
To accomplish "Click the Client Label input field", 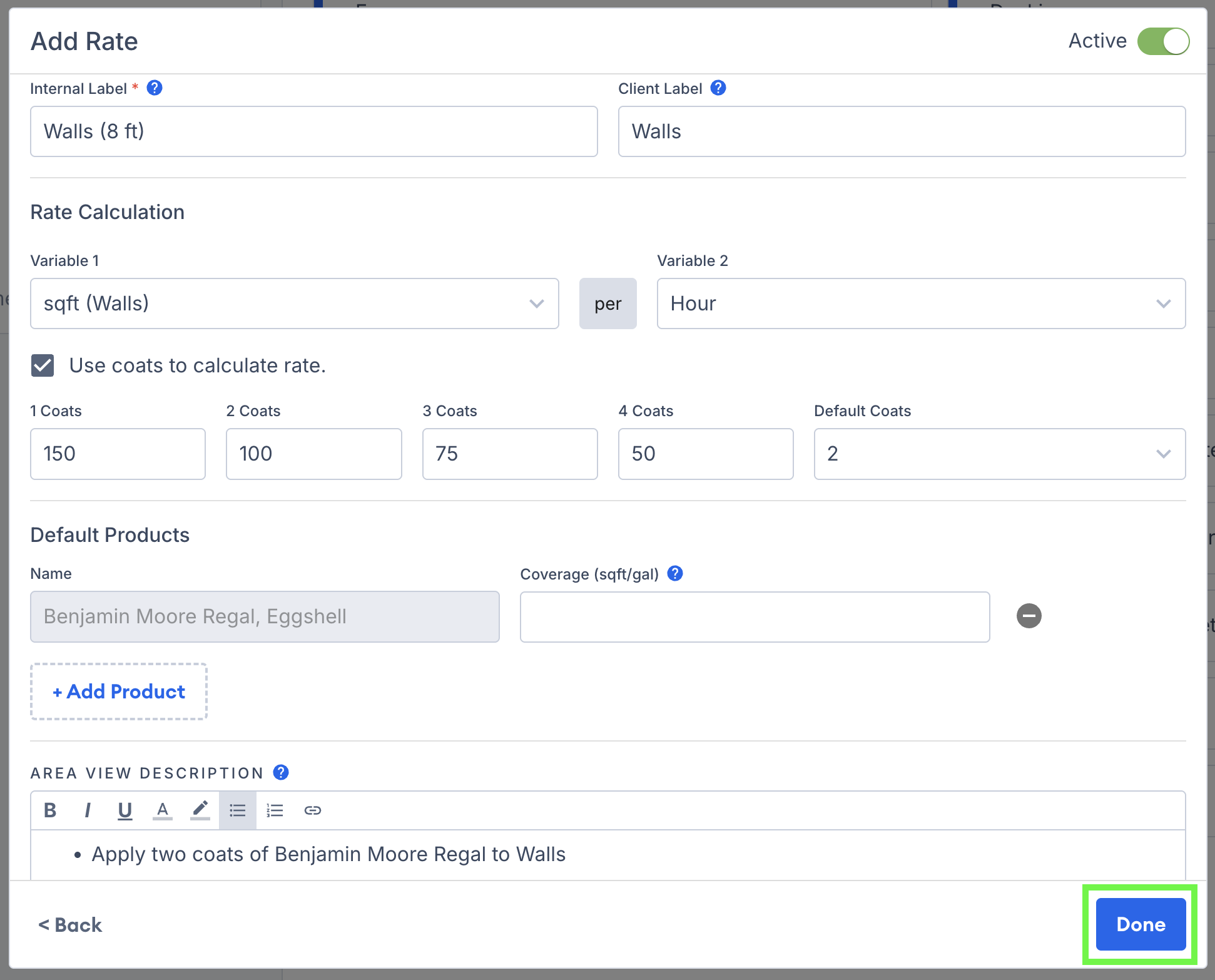I will point(902,131).
